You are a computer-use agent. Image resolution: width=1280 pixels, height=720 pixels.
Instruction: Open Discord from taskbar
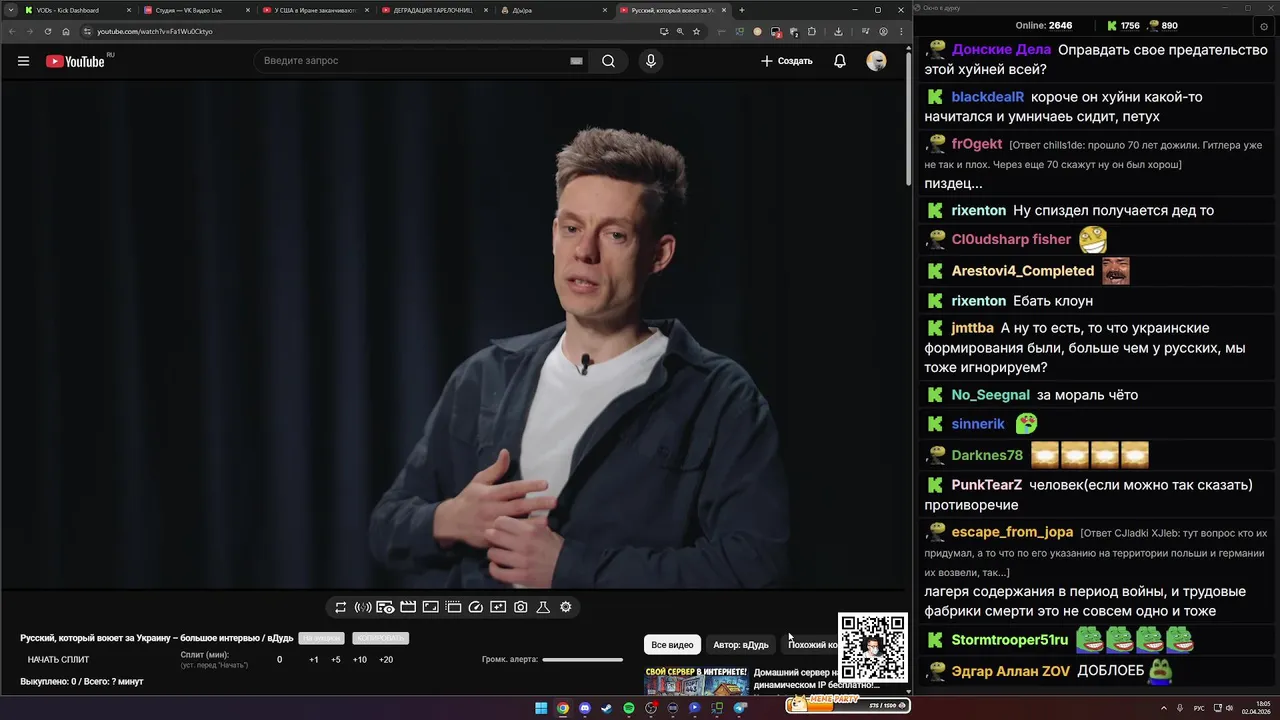(585, 708)
